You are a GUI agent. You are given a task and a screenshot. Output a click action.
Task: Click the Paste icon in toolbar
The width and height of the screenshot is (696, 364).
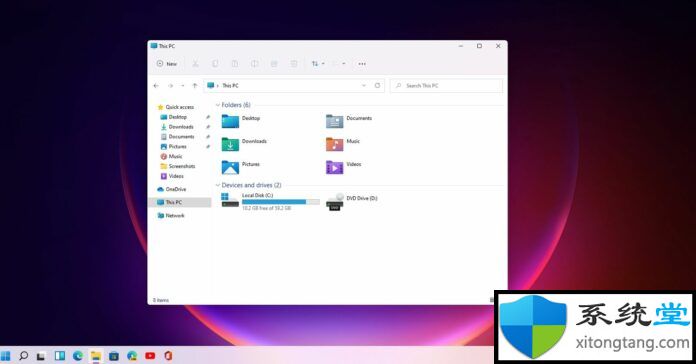[235, 64]
